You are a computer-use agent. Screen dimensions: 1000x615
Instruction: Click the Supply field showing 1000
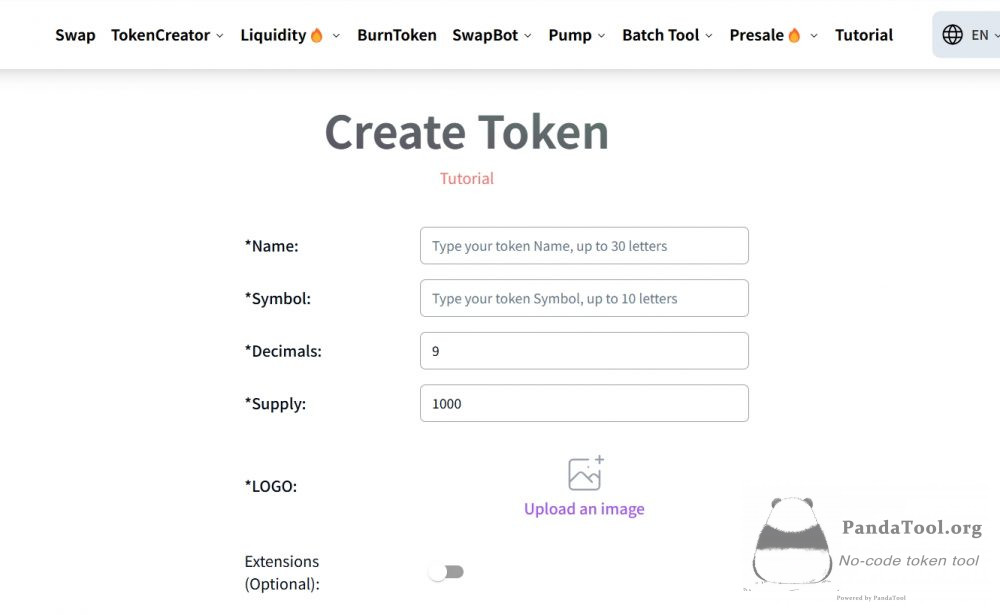(584, 403)
